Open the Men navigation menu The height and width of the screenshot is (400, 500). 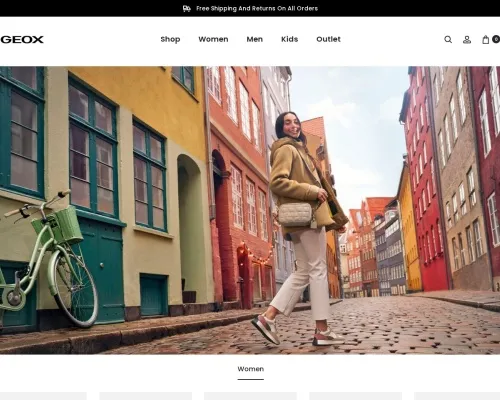click(255, 39)
